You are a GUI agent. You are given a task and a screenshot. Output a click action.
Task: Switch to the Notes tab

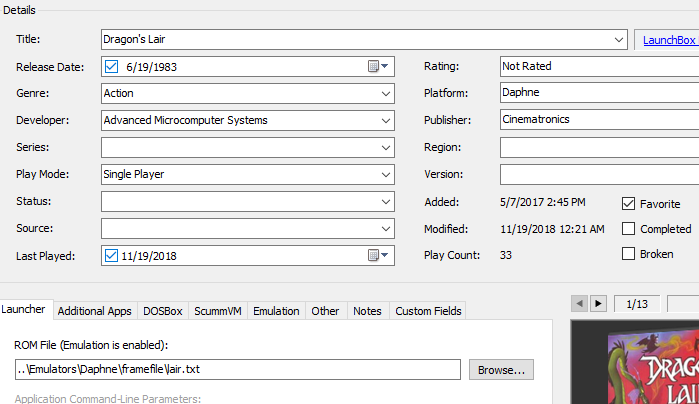[367, 311]
